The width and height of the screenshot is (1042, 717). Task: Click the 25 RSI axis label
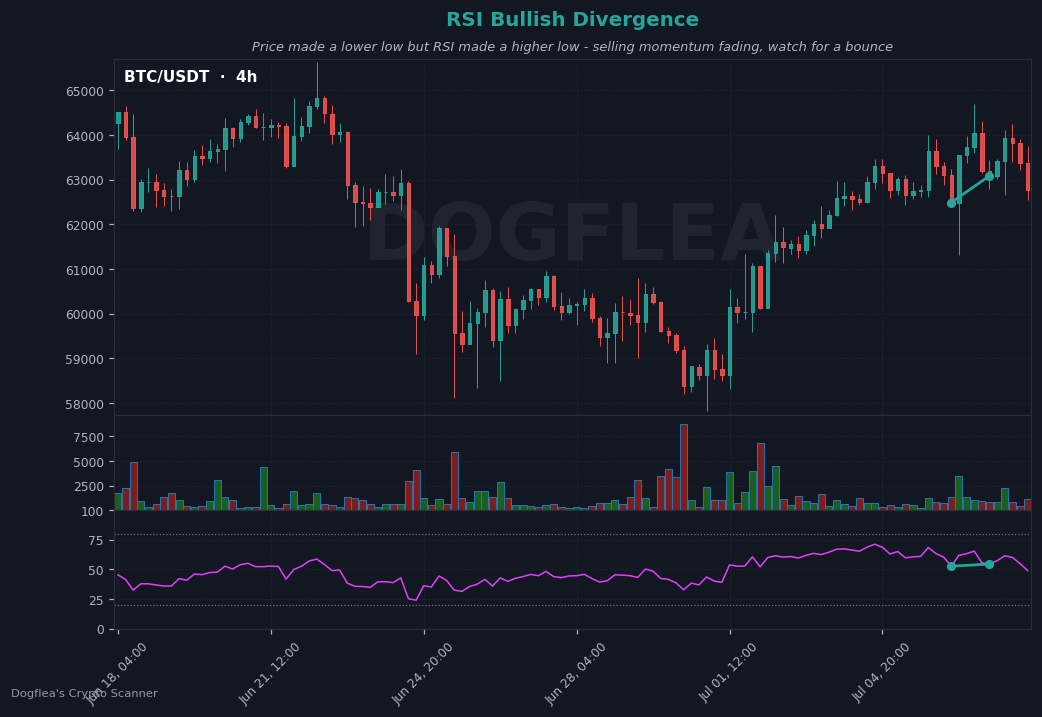[96, 601]
